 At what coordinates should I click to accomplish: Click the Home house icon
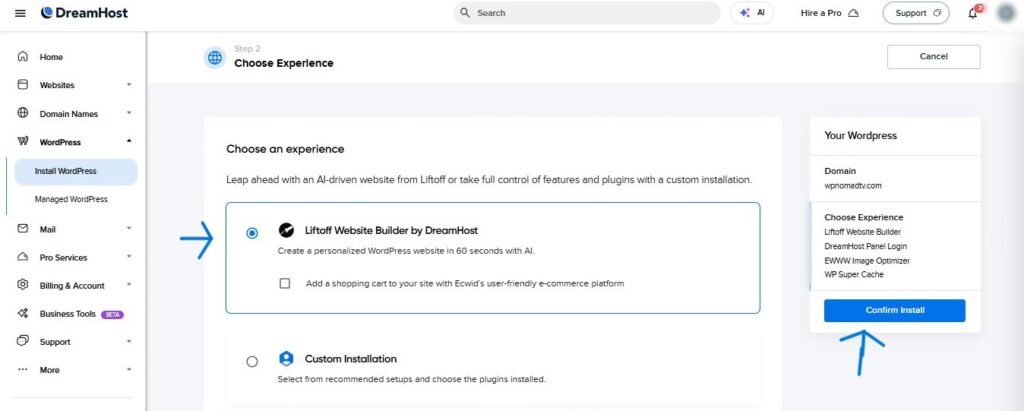tap(23, 57)
